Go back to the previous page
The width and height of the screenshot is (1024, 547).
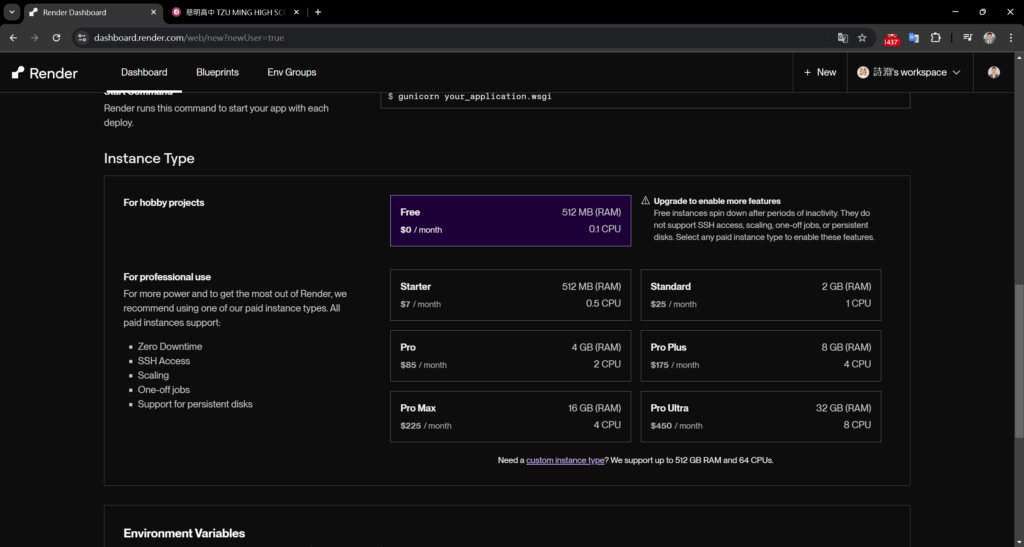[x=13, y=38]
